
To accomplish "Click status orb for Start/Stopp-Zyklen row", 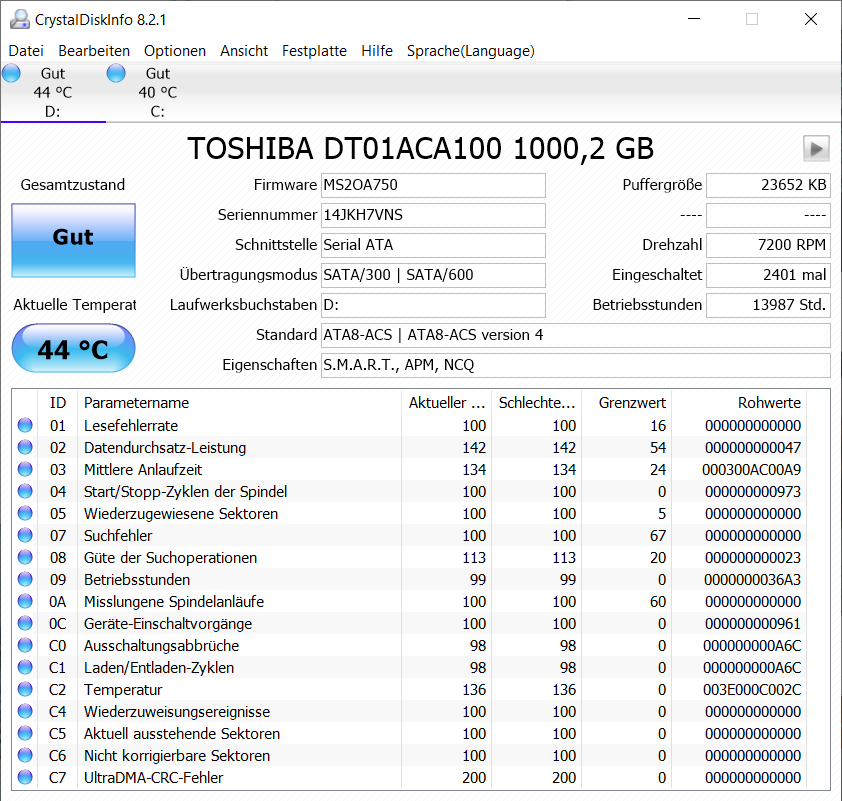I will point(25,491).
